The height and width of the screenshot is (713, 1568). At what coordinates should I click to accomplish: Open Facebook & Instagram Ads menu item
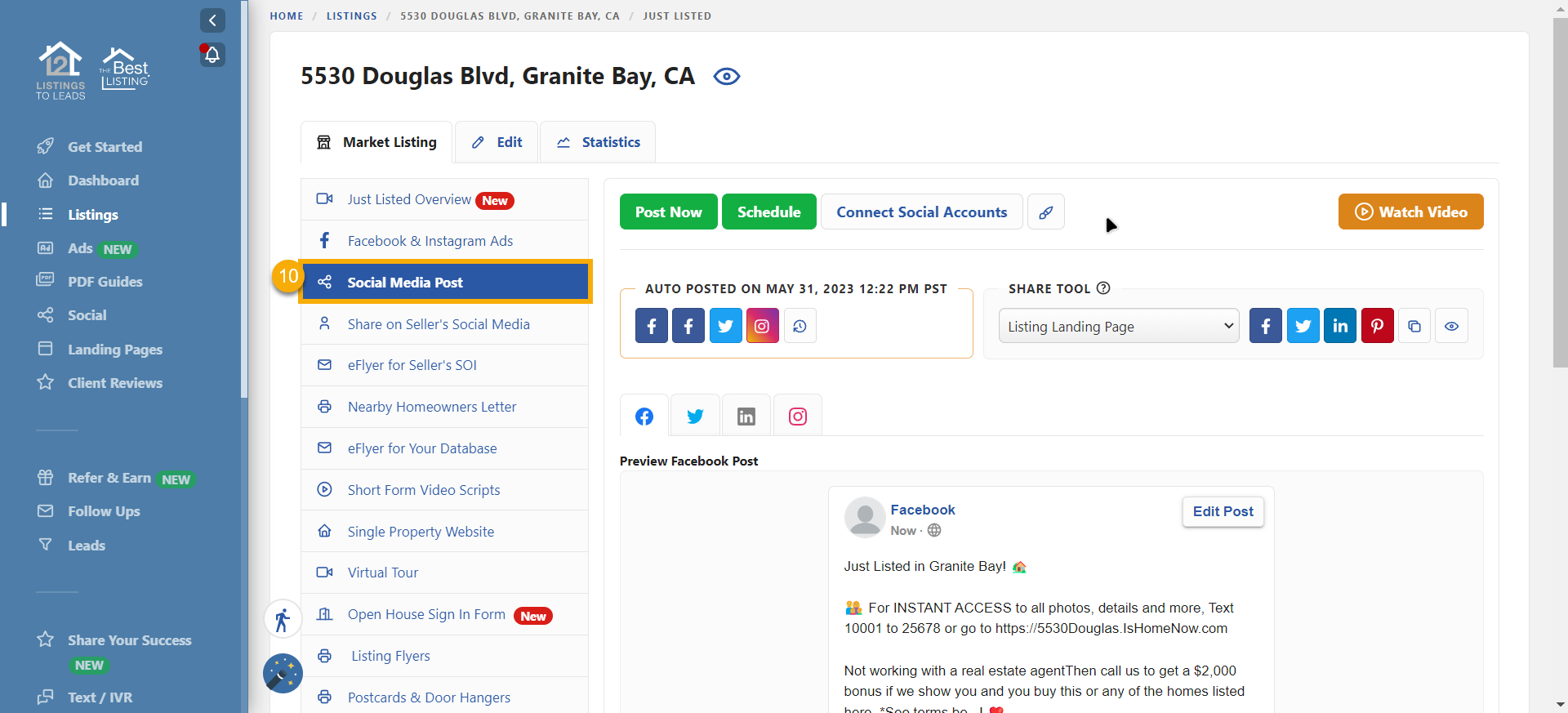(x=430, y=241)
